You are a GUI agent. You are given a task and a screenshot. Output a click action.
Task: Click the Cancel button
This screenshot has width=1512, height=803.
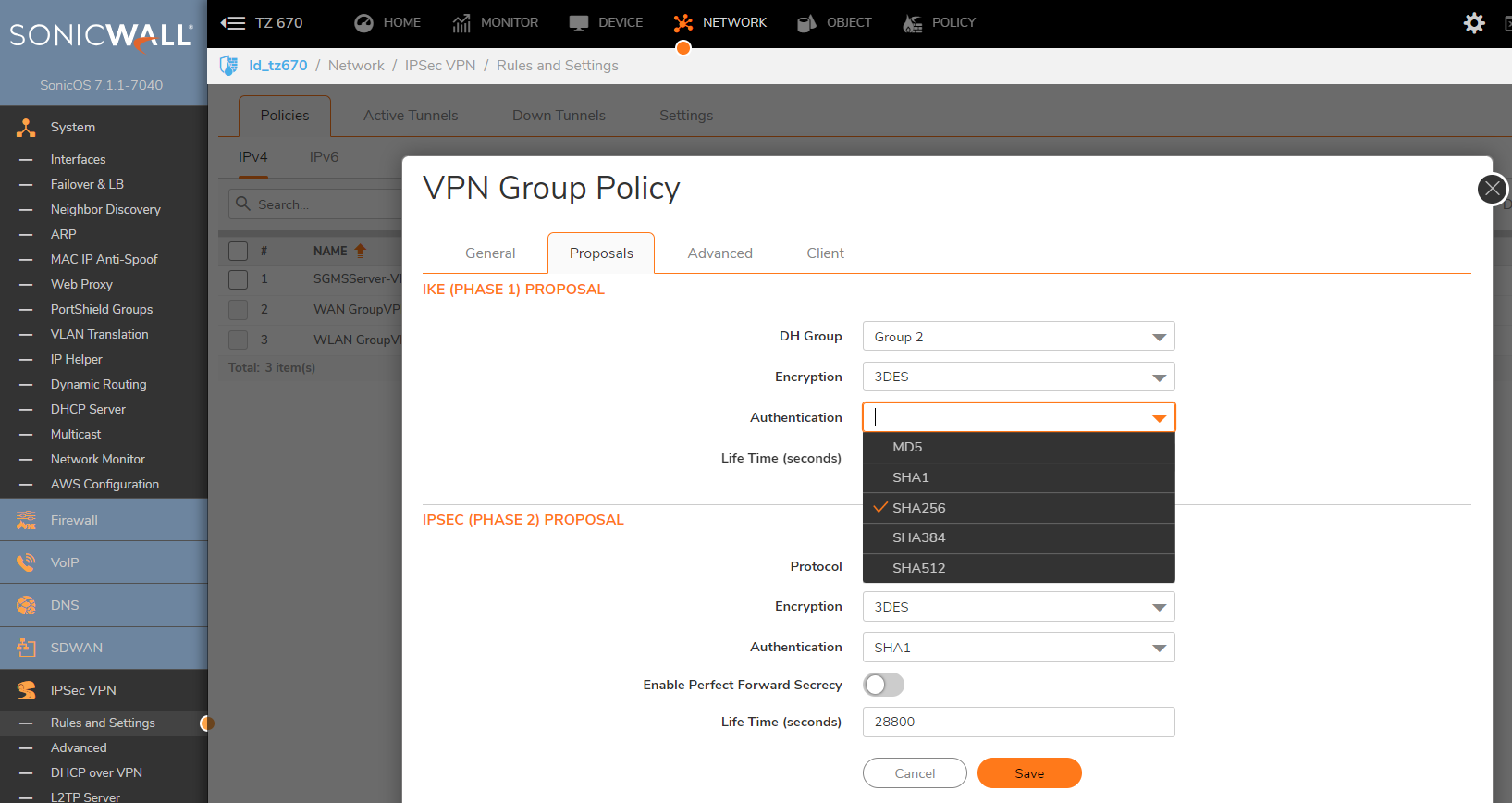click(915, 773)
